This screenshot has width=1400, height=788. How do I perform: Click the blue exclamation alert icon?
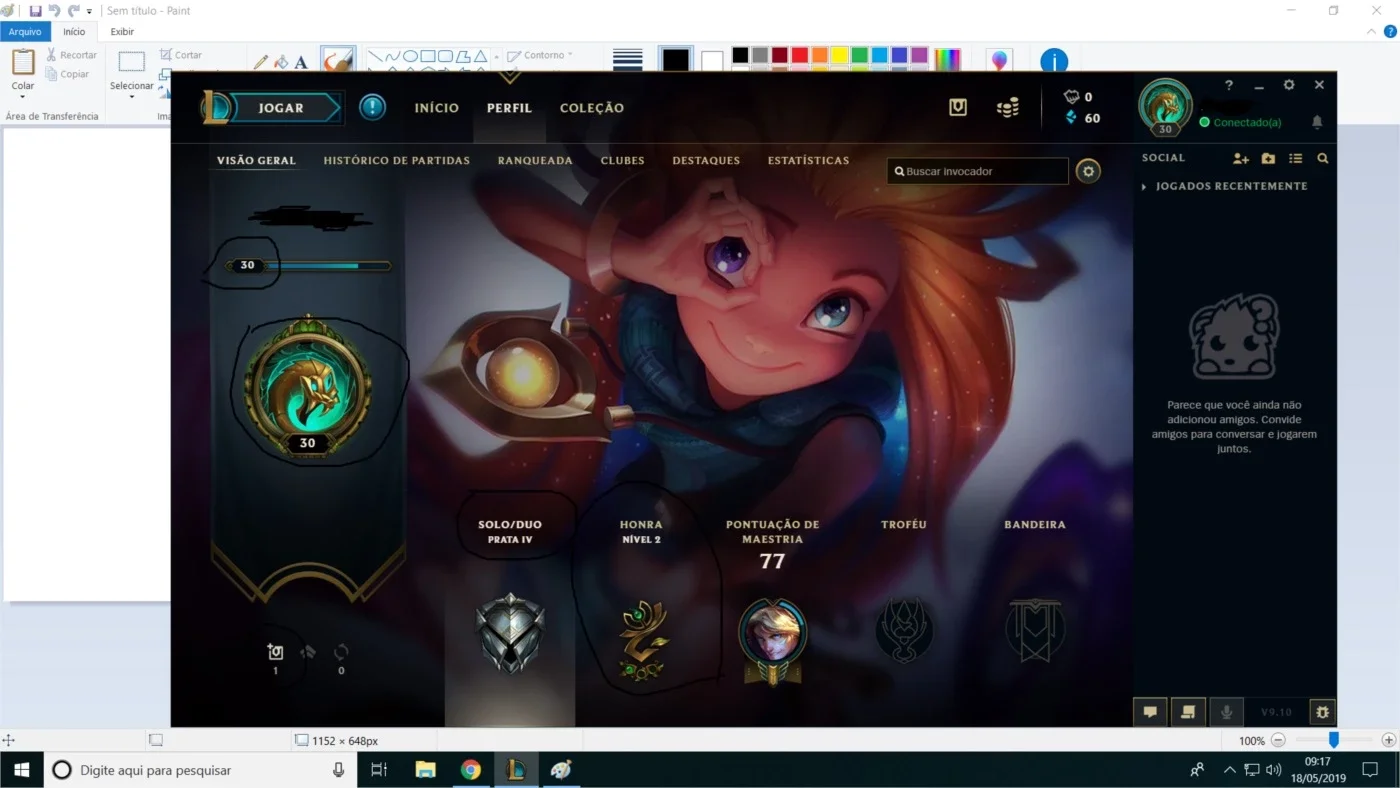(373, 107)
